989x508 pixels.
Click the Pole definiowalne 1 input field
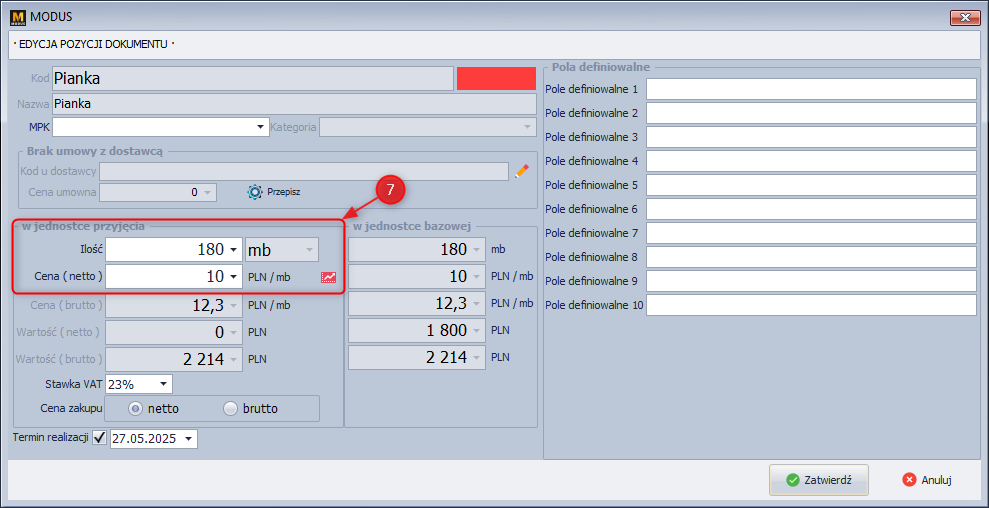(810, 89)
